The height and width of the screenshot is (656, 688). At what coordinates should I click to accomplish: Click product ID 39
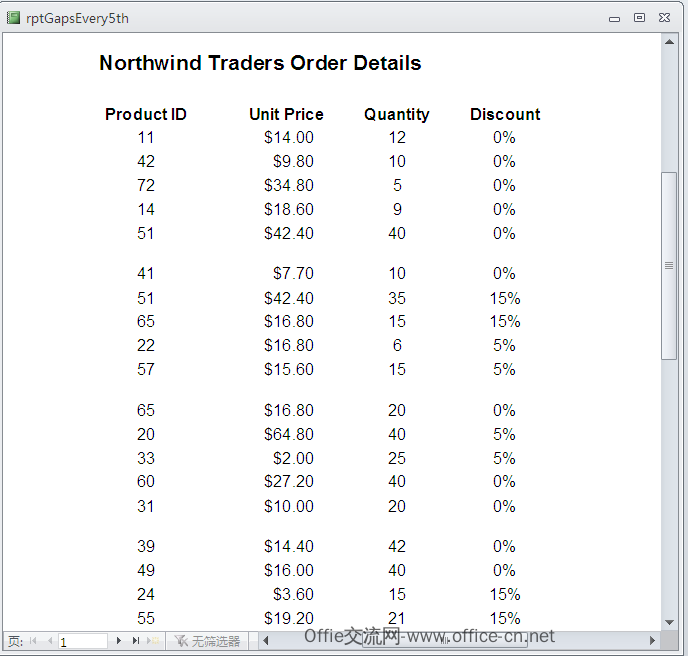[x=146, y=546]
